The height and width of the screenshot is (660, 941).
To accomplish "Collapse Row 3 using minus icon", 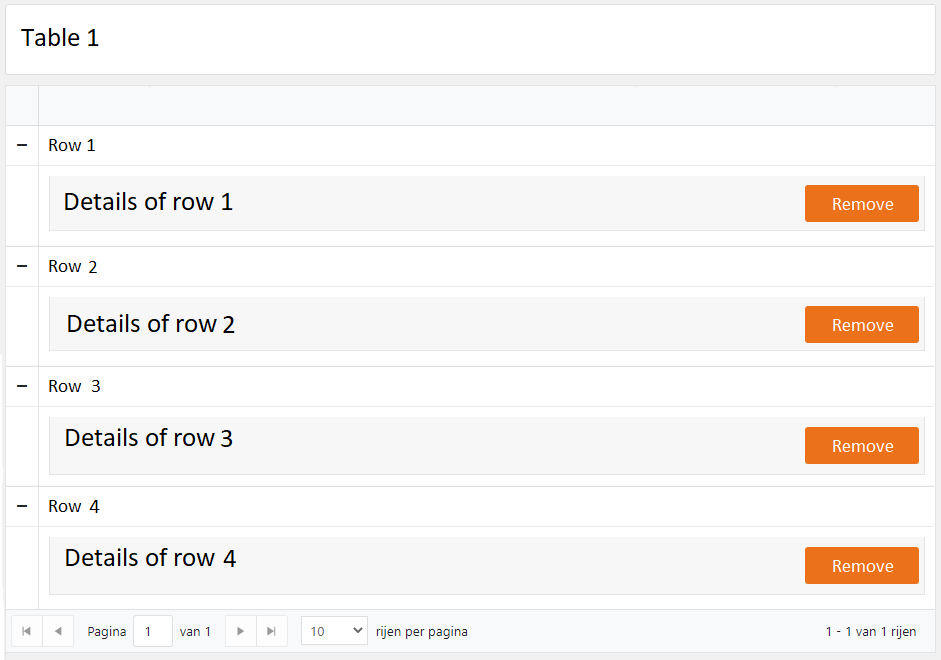I will pos(22,387).
